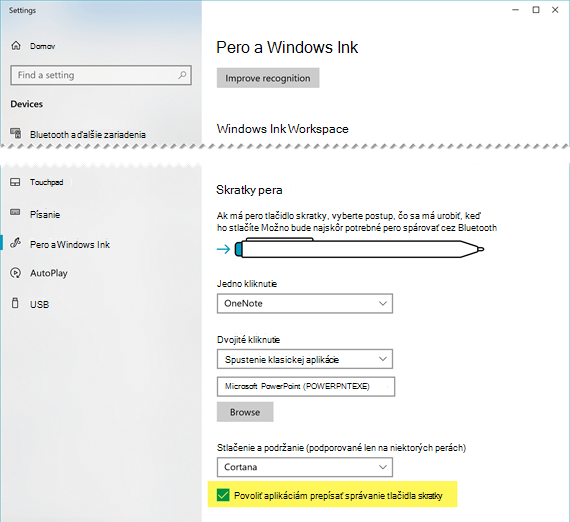Open AutoPlay settings page
The width and height of the screenshot is (570, 522).
pos(49,273)
